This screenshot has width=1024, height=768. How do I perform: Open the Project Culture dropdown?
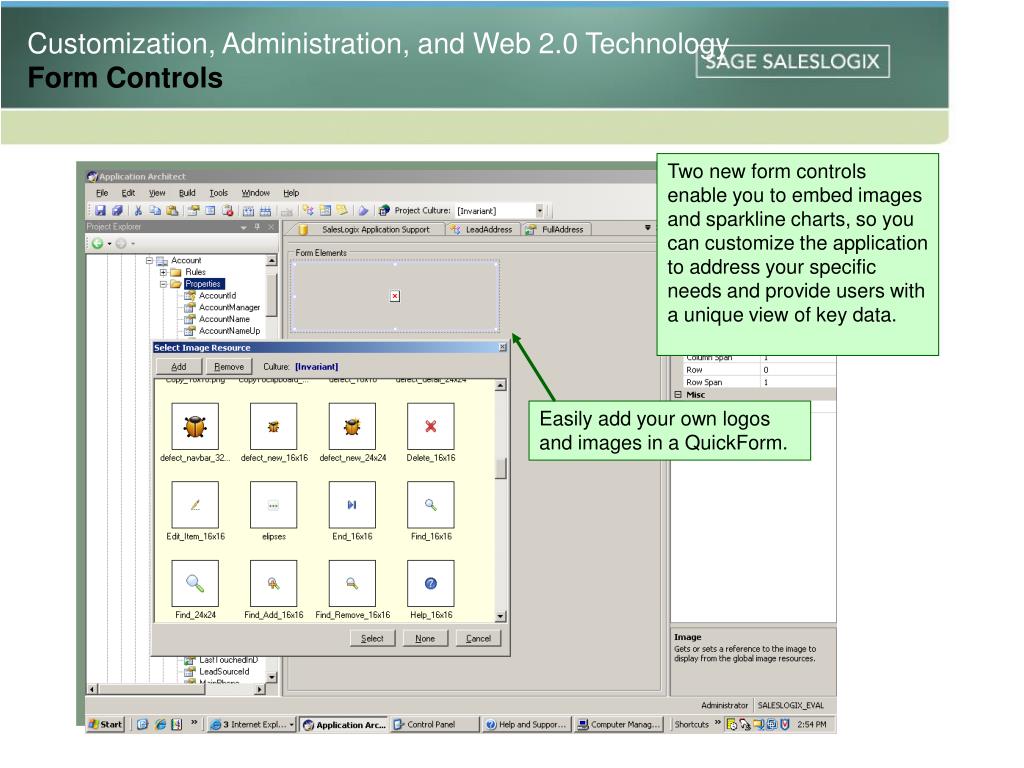pyautogui.click(x=539, y=210)
